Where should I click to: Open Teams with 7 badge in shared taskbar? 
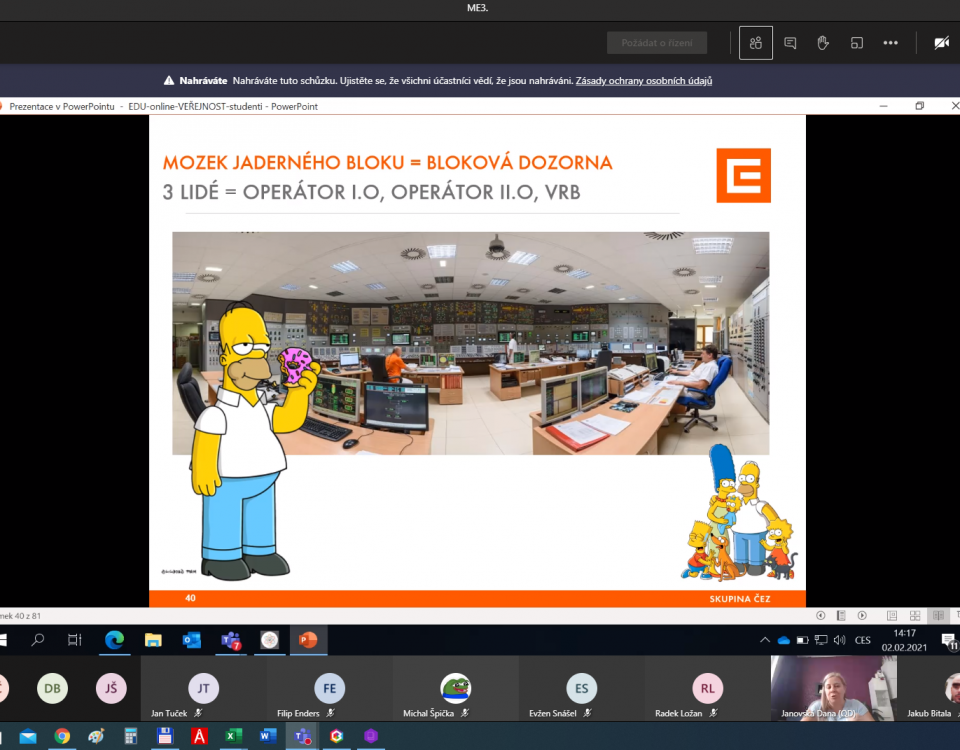point(231,640)
